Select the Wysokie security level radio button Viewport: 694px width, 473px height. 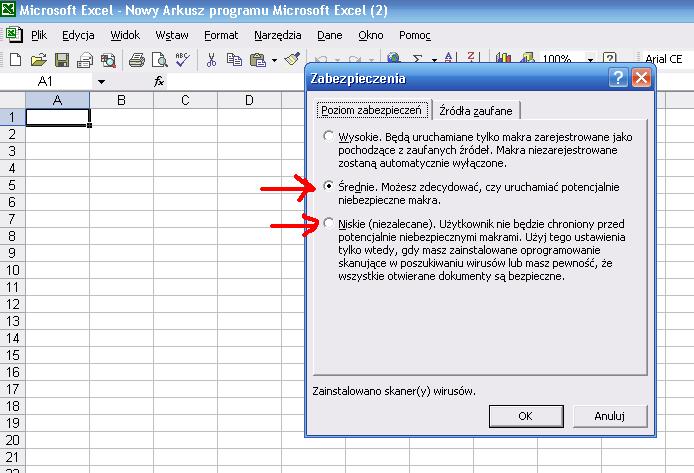[x=328, y=136]
